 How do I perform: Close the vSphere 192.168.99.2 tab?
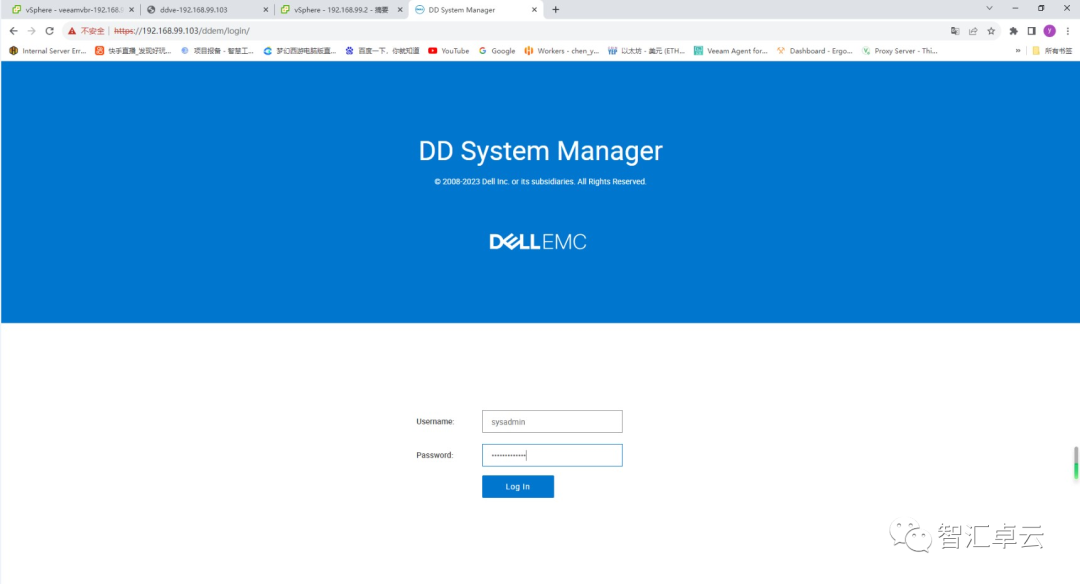click(x=400, y=10)
